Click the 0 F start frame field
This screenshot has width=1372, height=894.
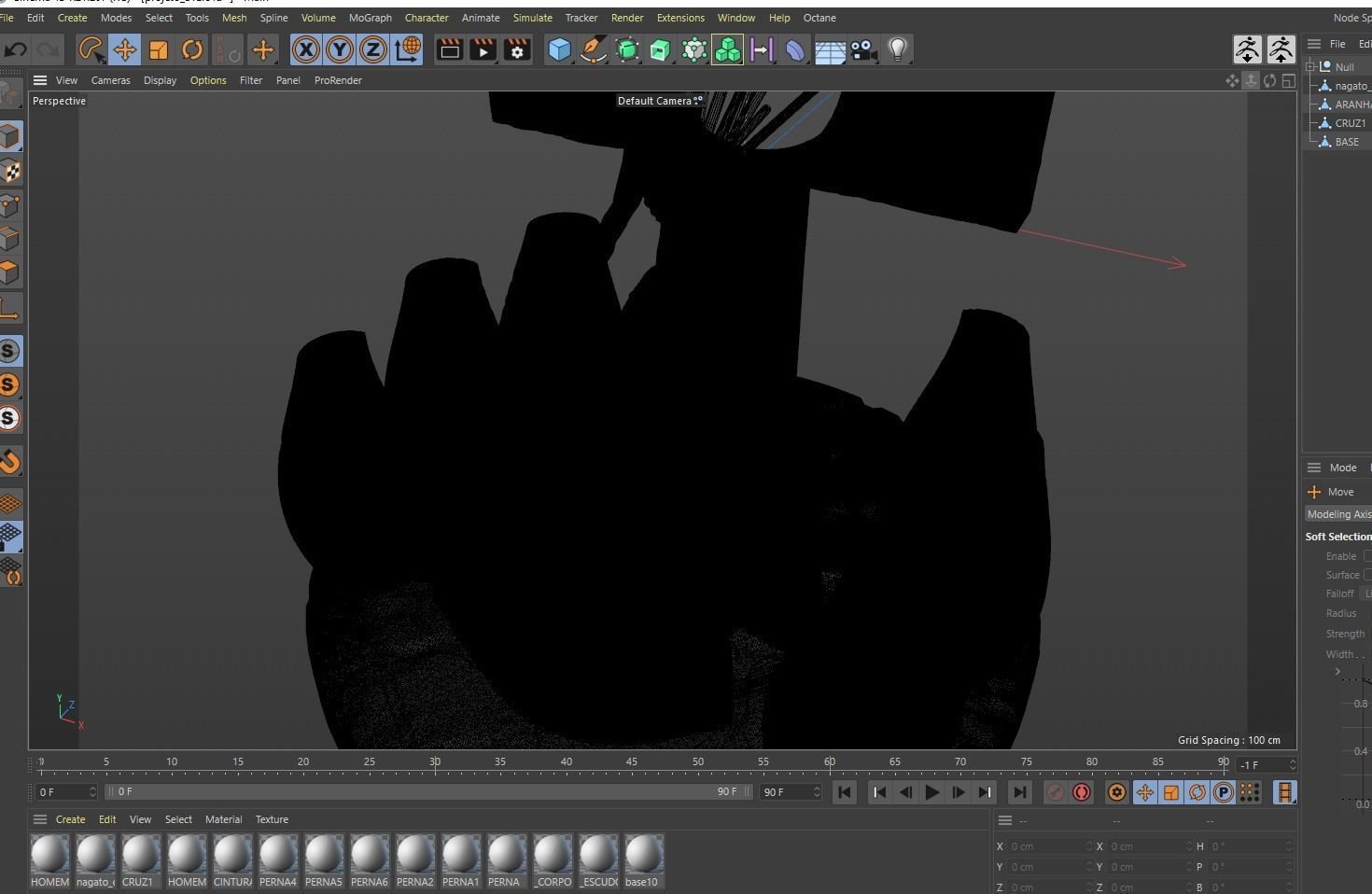[65, 791]
